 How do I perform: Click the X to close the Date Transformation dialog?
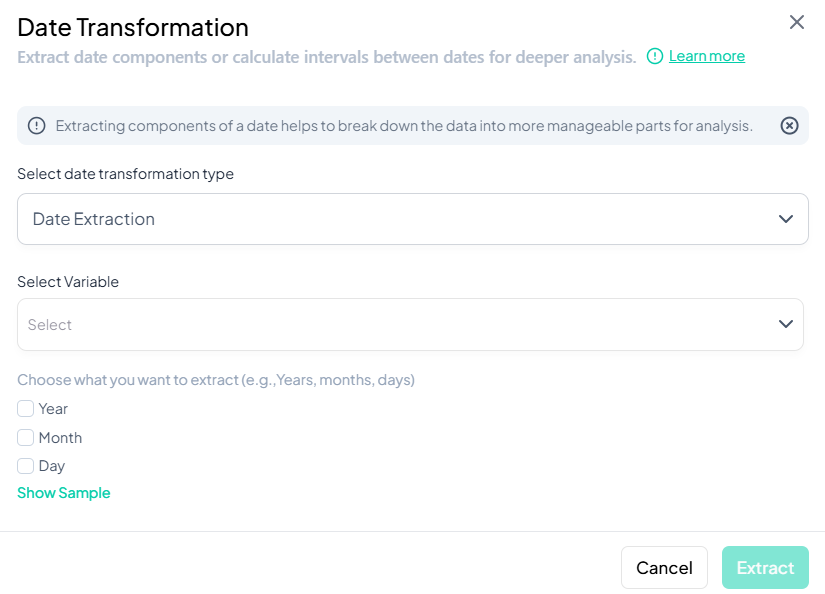pos(797,22)
